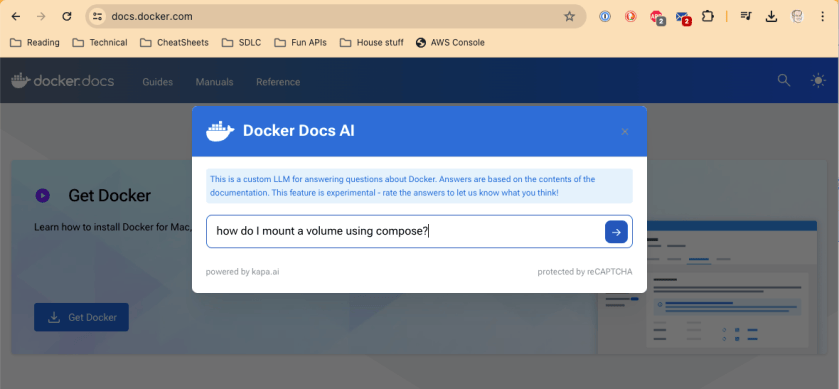Click 'protected by reCAPTCHA' text
Viewport: 839px width, 389px height.
[x=585, y=272]
